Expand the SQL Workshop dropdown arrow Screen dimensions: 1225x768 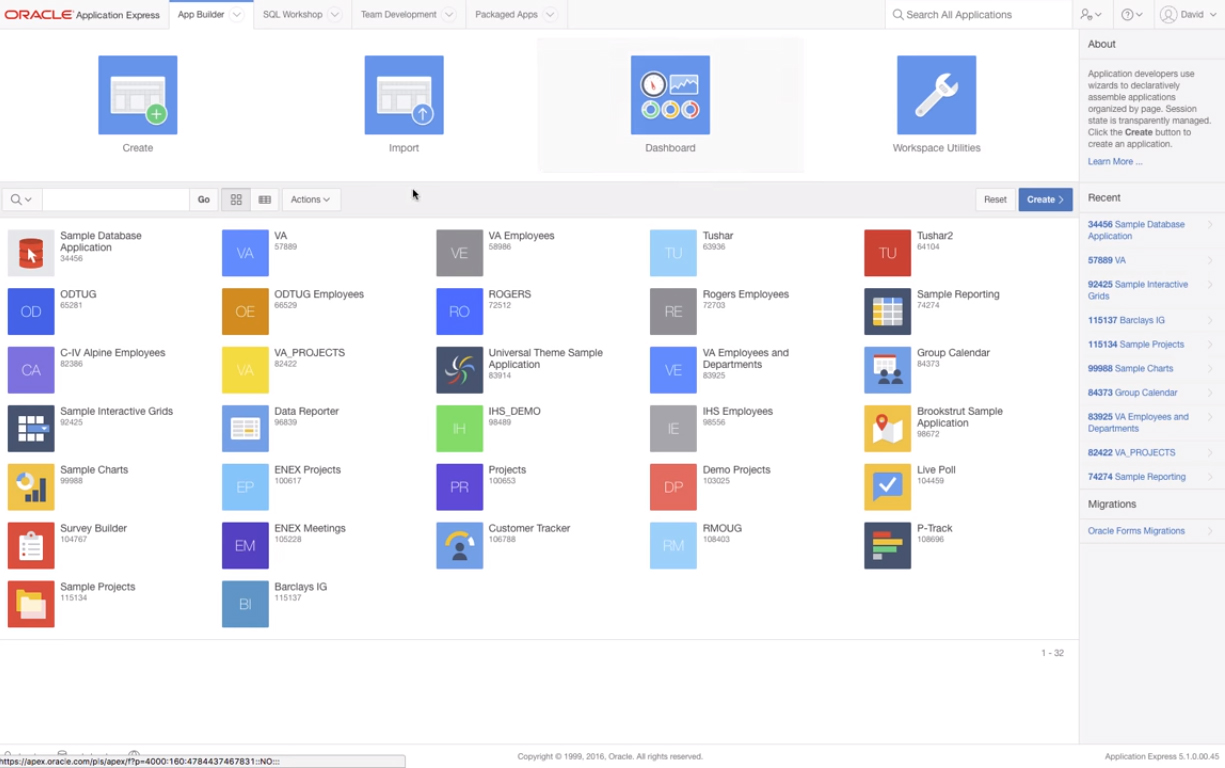[334, 15]
